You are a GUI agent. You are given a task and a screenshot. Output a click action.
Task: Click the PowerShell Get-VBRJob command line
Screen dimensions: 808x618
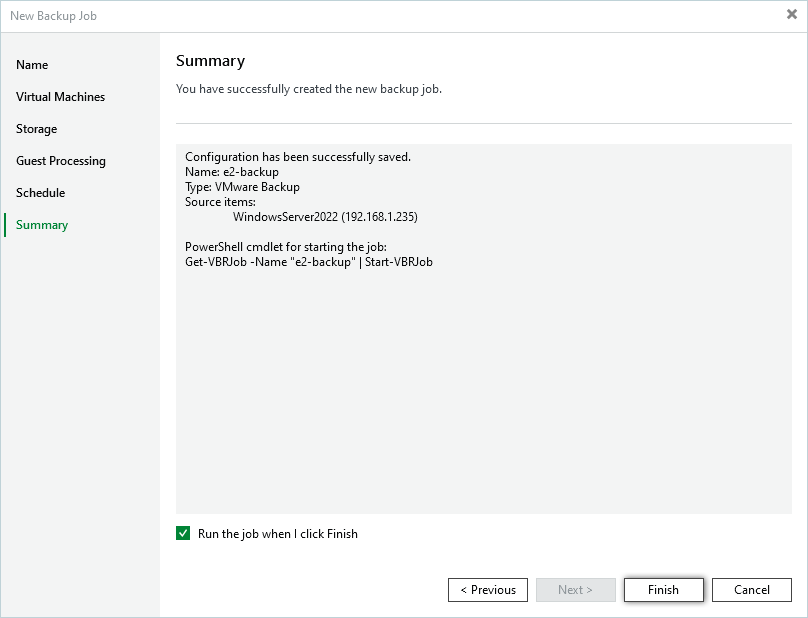309,262
